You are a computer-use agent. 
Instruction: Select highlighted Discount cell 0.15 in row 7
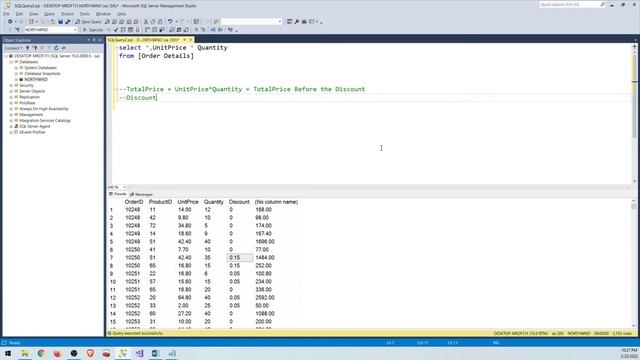(240, 258)
